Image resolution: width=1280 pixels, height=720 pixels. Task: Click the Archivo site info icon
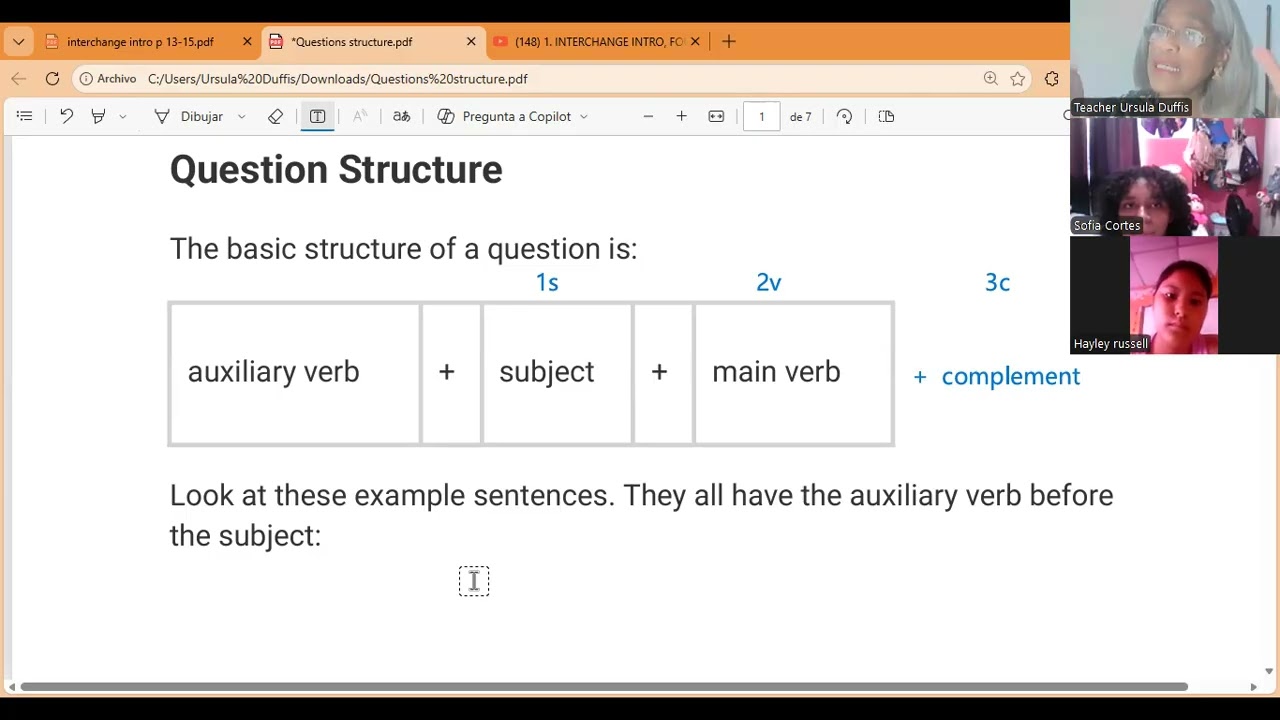coord(108,79)
